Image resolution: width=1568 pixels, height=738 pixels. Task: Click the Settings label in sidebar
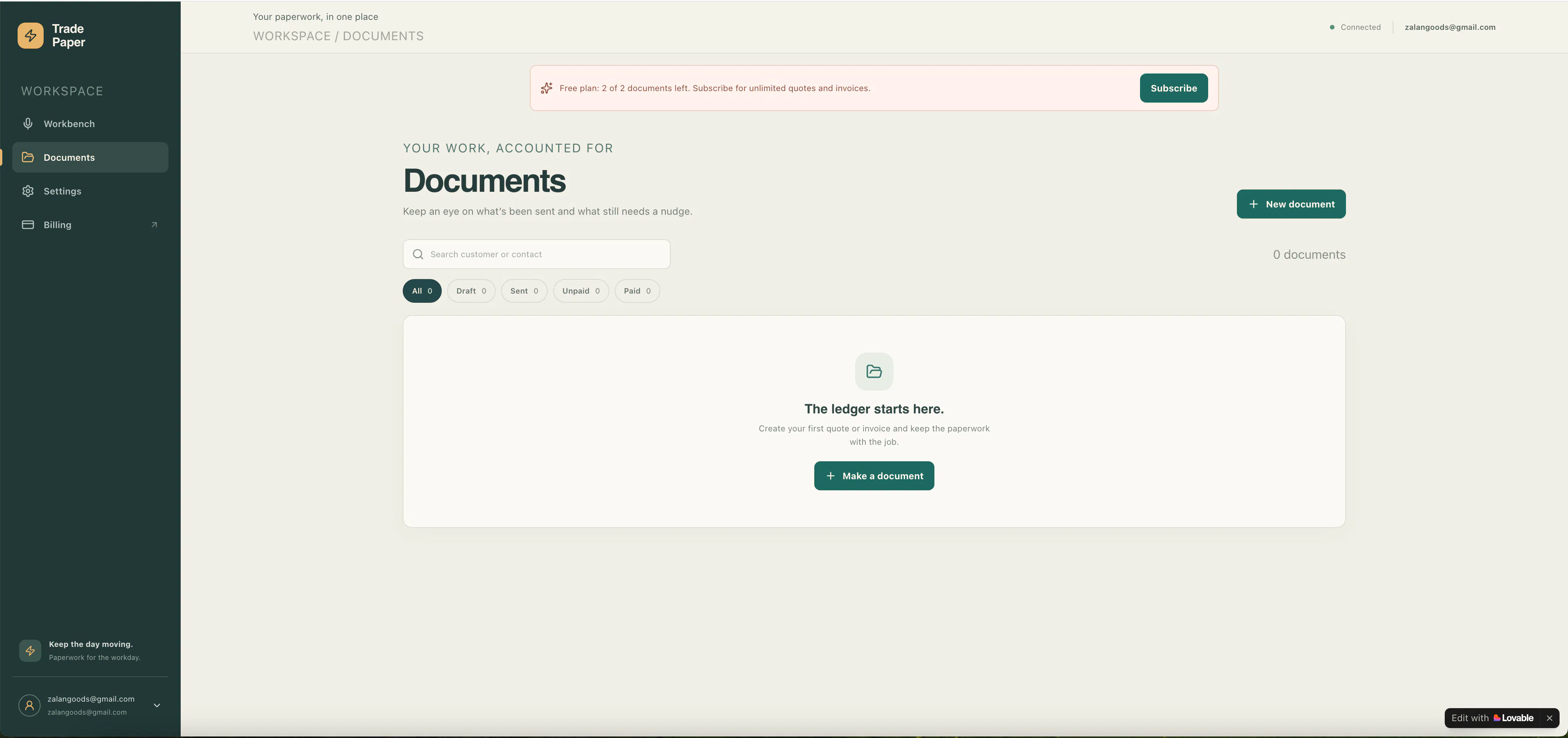(62, 191)
